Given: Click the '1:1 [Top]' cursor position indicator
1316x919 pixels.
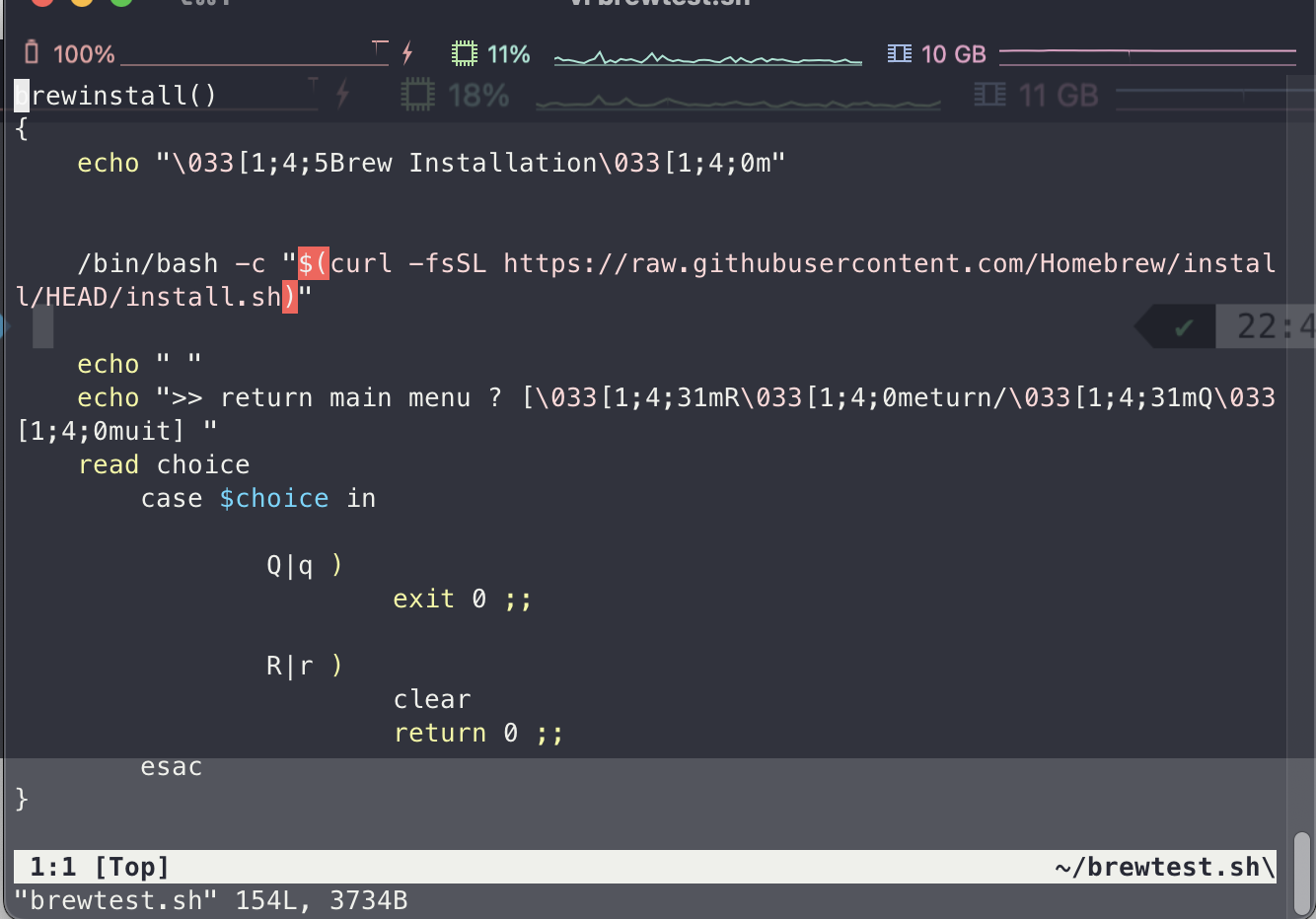Looking at the screenshot, I should [100, 867].
